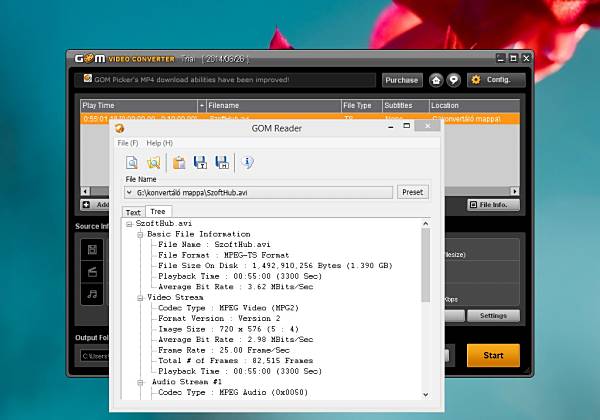Select the clapperboard video icon in side panel
Viewport: 600px width, 420px height.
pos(92,272)
